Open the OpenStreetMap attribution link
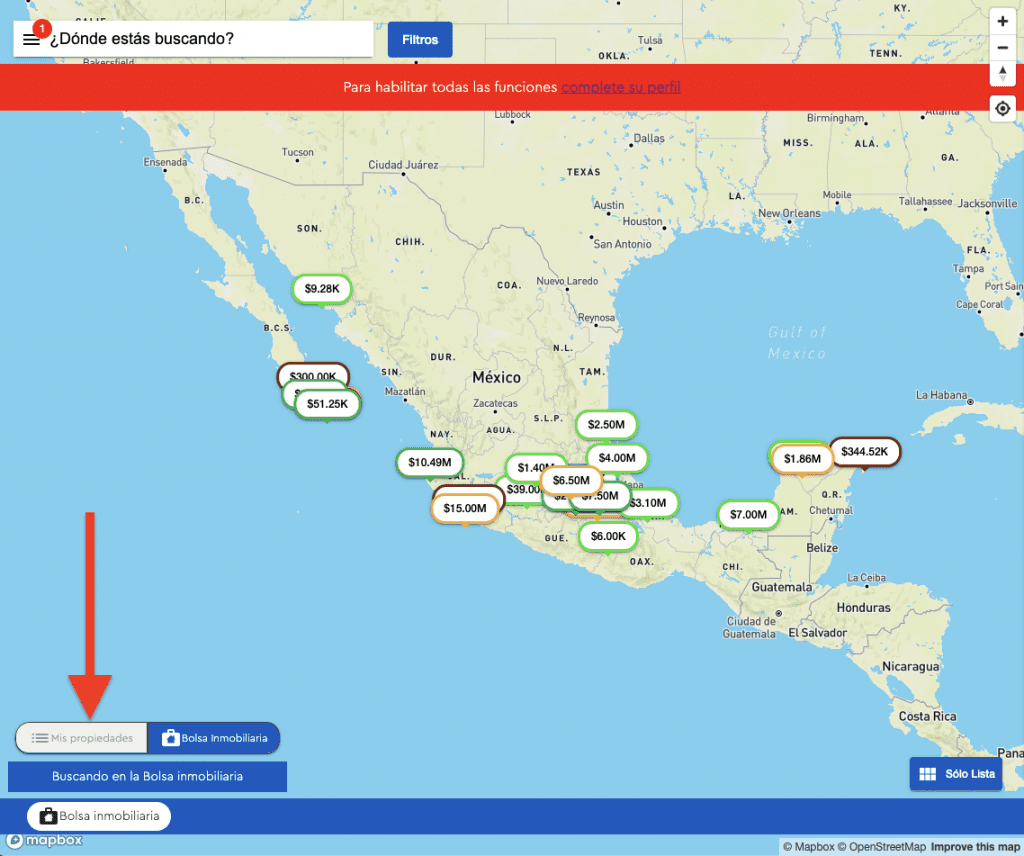The height and width of the screenshot is (856, 1024). click(882, 847)
